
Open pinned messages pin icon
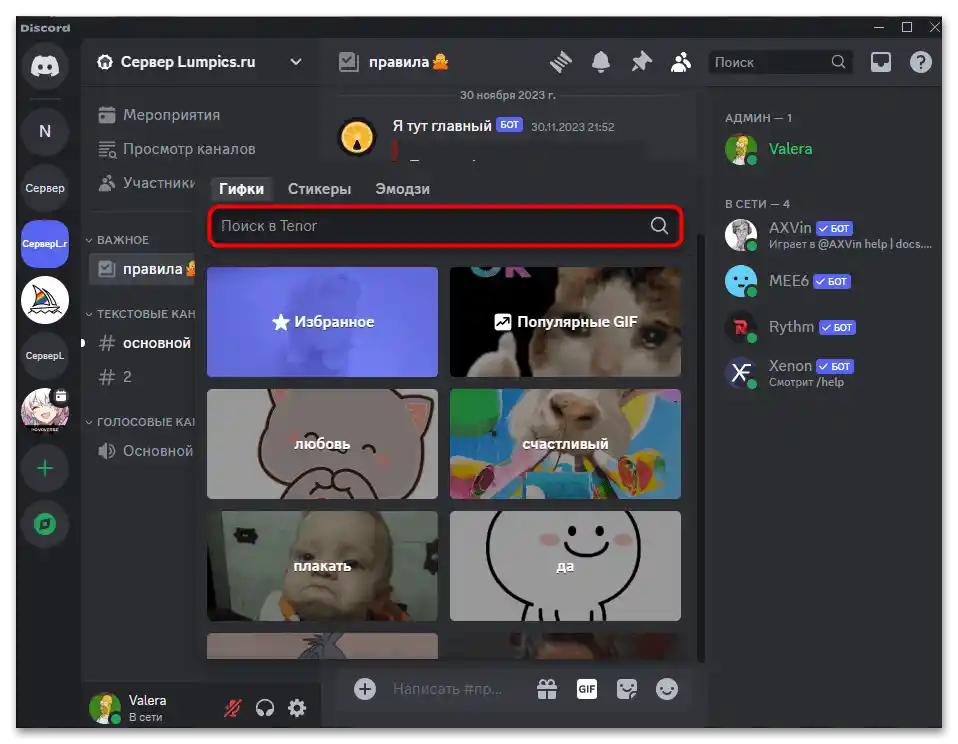pos(641,62)
